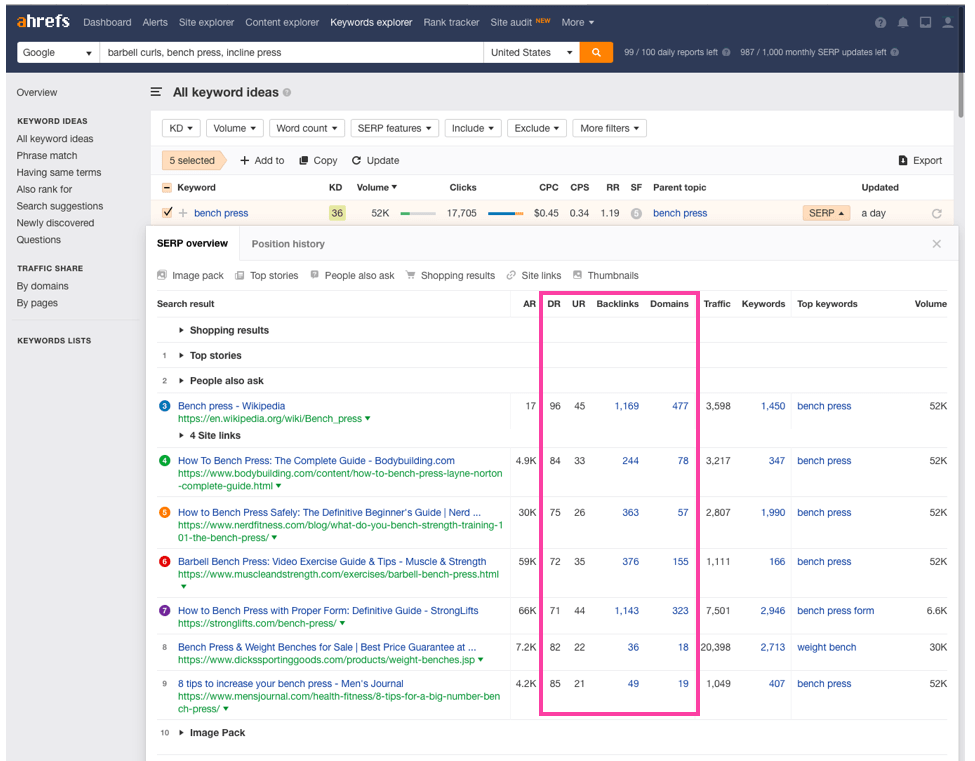Click help icon next to All keyword ideas
The height and width of the screenshot is (761, 975).
(x=287, y=93)
